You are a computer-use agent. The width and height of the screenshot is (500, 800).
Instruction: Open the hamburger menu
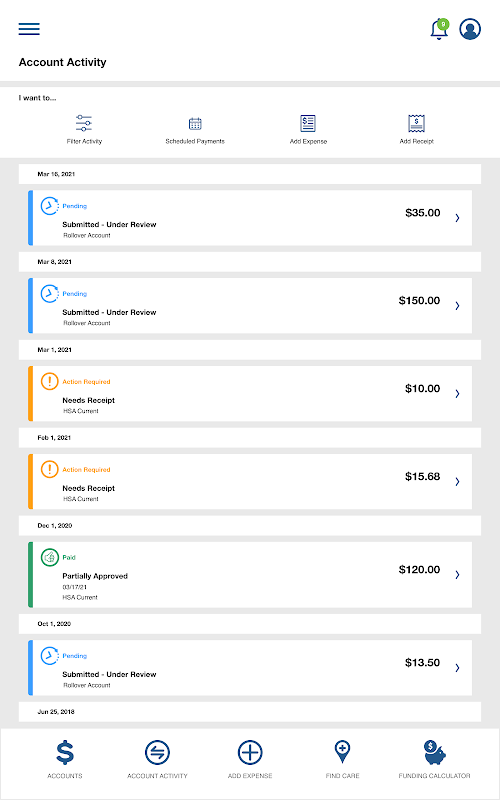click(x=29, y=29)
